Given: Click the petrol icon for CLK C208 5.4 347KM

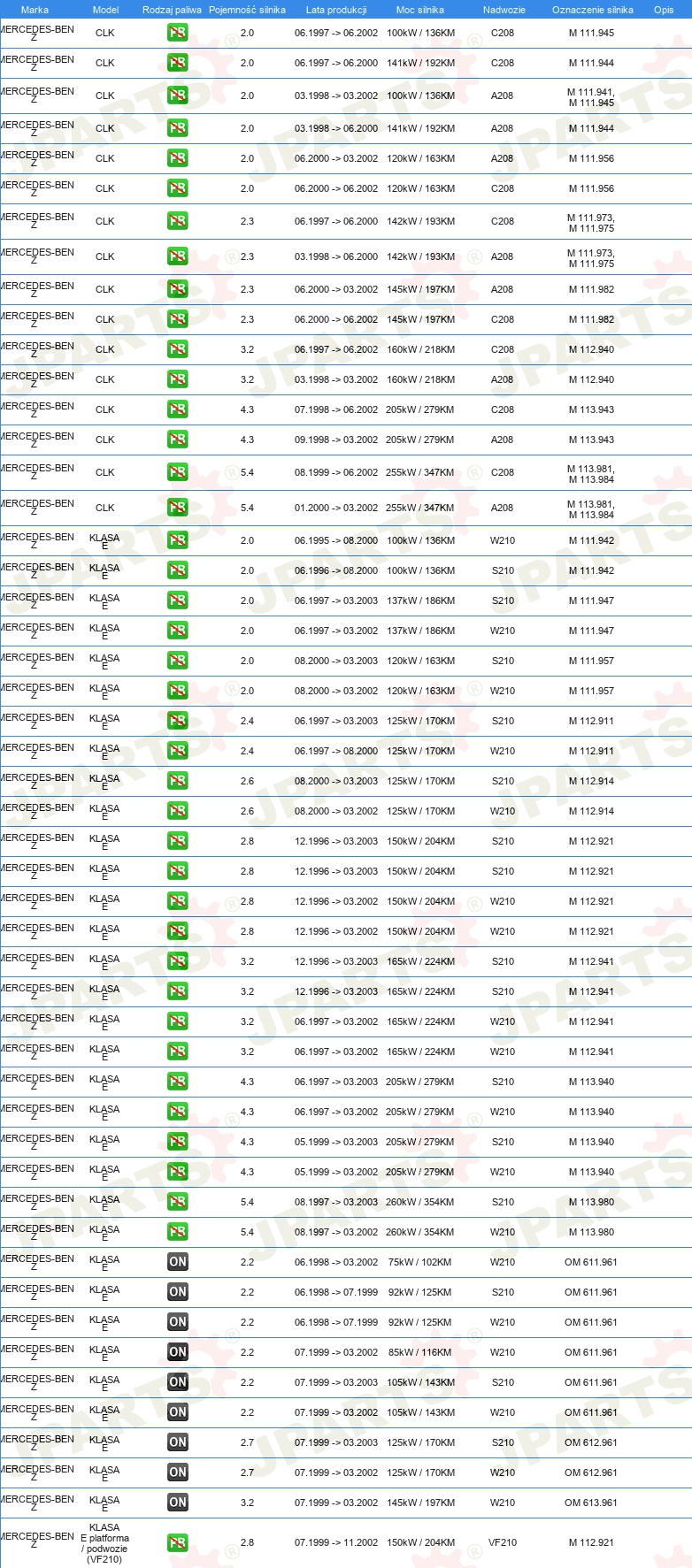Looking at the screenshot, I should [x=178, y=472].
